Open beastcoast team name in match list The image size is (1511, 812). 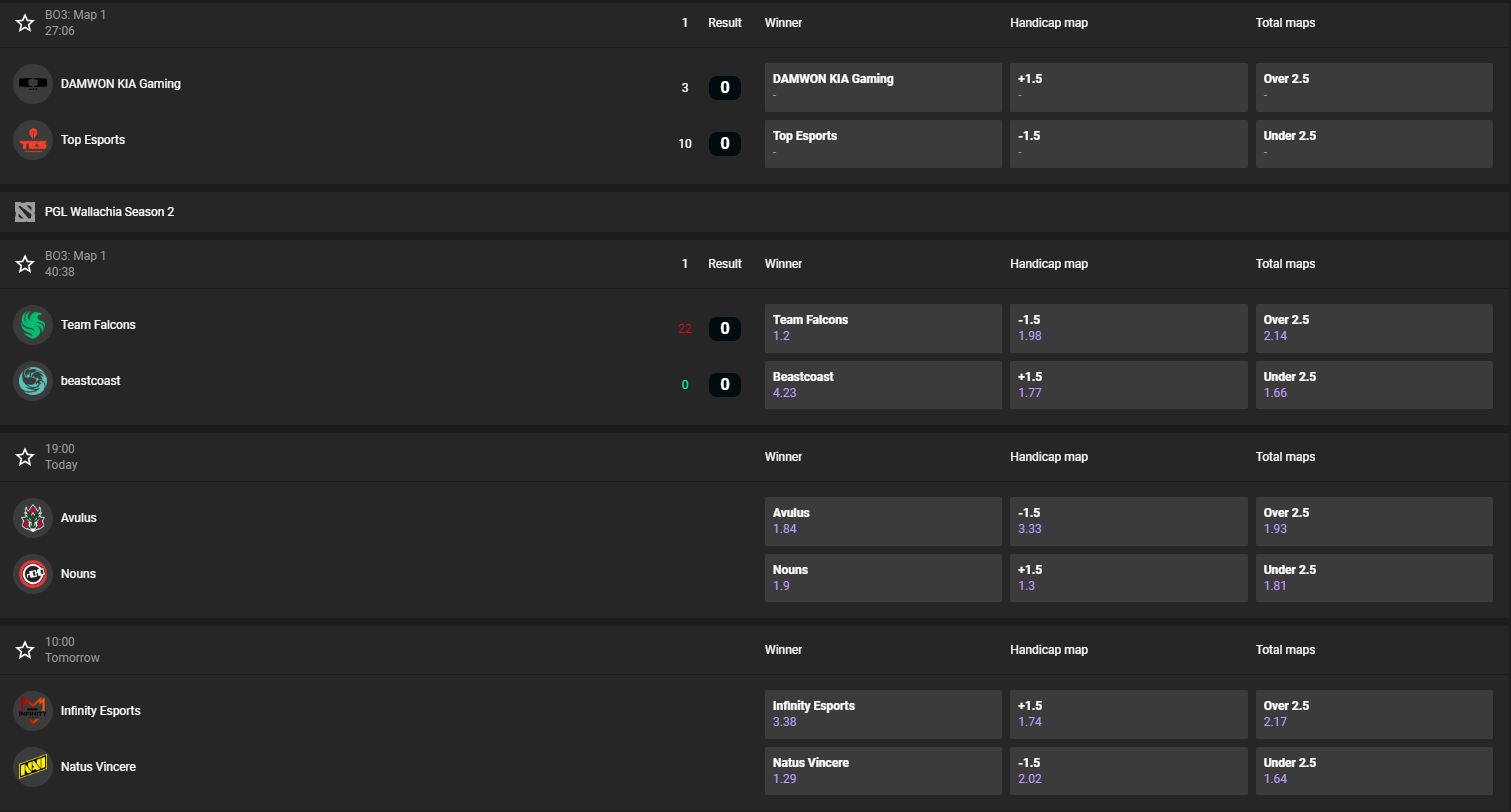90,381
